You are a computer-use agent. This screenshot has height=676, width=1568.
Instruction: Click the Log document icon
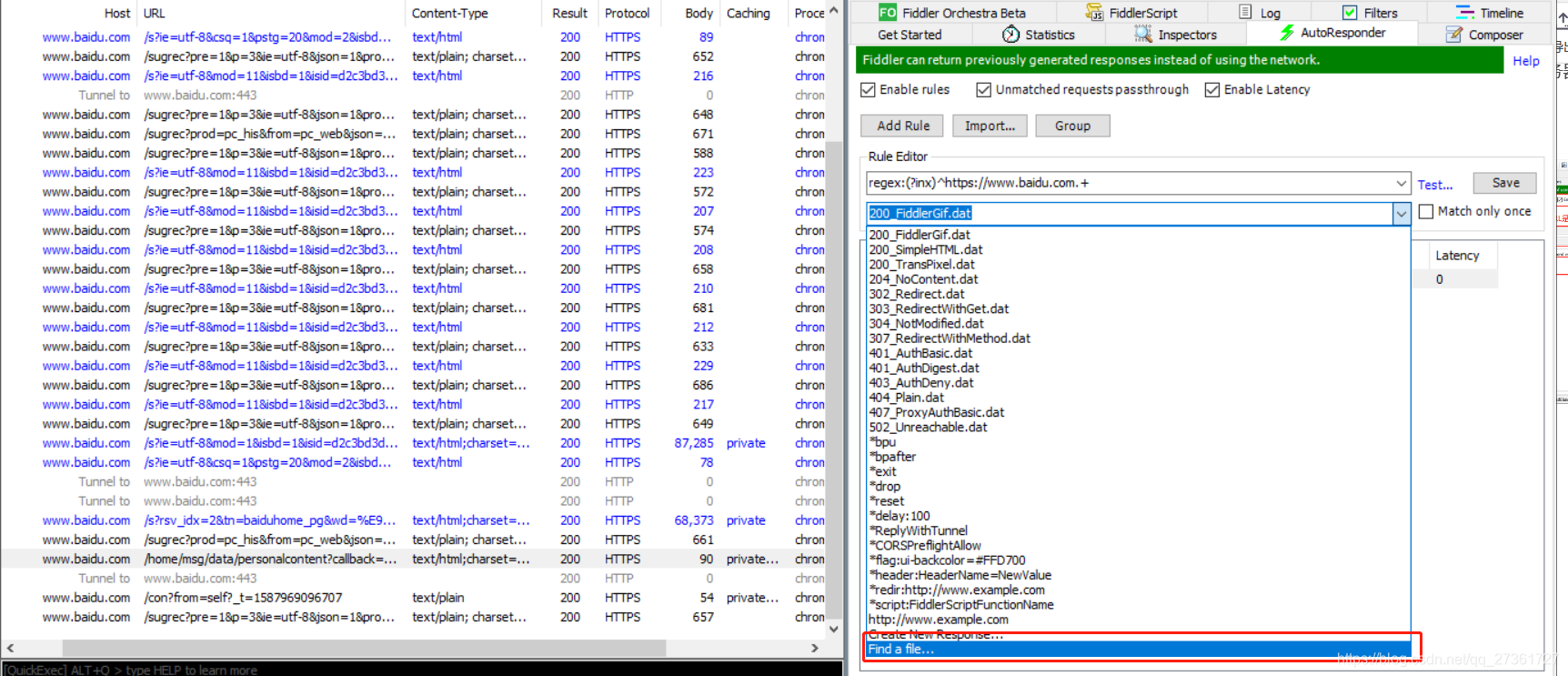click(x=1245, y=12)
